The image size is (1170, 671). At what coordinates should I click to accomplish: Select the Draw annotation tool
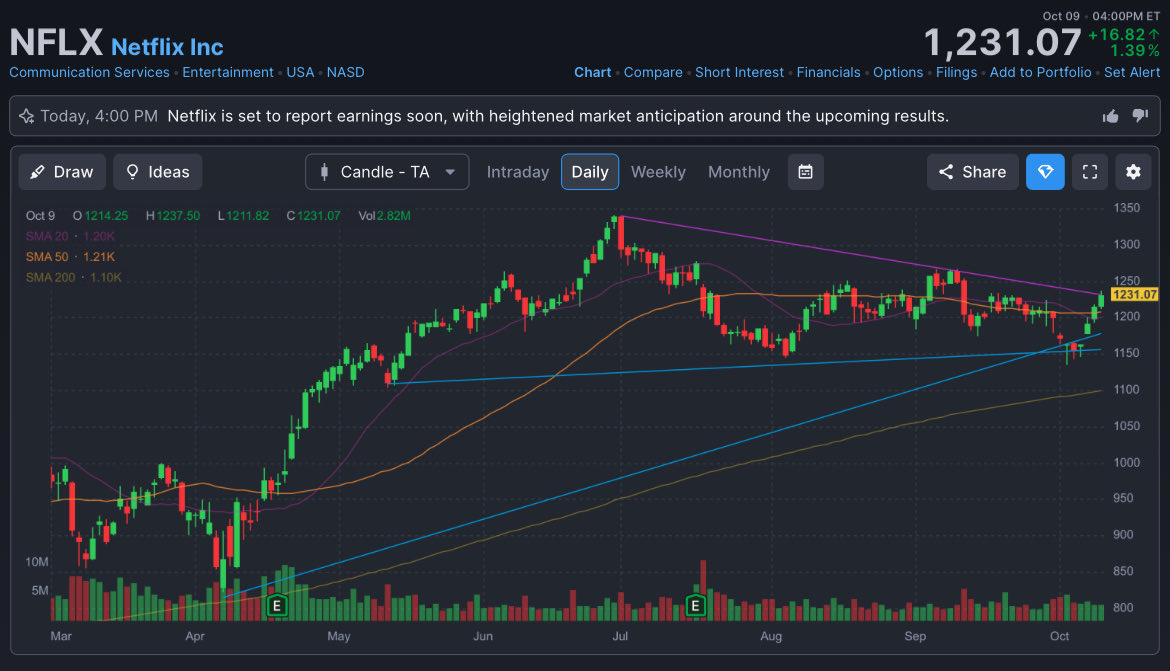coord(61,171)
